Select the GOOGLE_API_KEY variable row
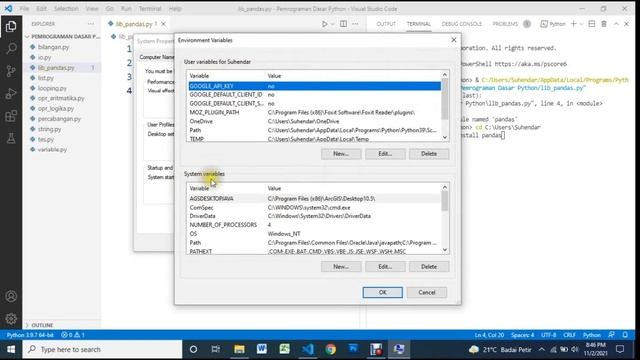 point(314,86)
